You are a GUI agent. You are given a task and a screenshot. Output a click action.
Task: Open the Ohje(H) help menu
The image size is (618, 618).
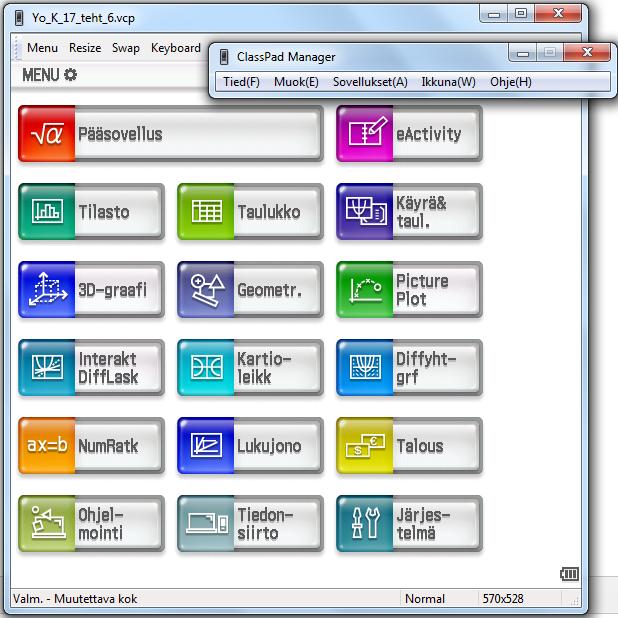point(511,82)
